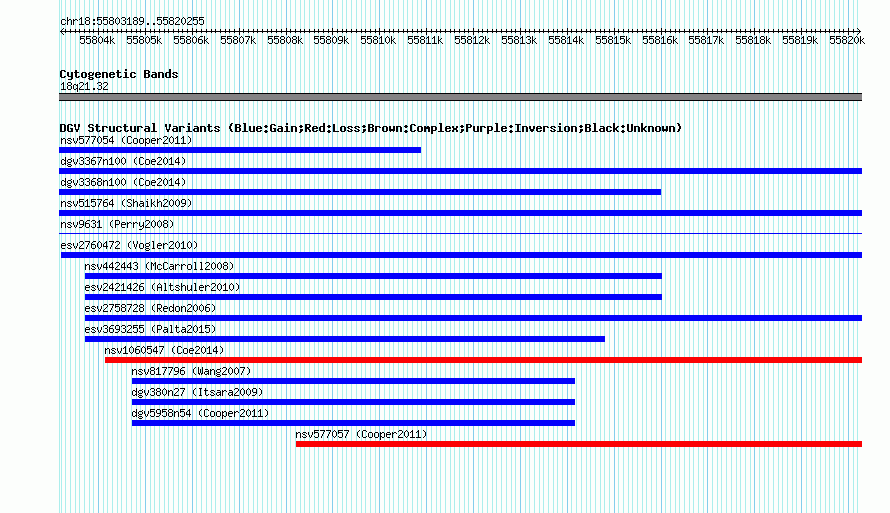Open the nsv1060547 (Coe2014) label
890x513 pixels.
coord(165,350)
